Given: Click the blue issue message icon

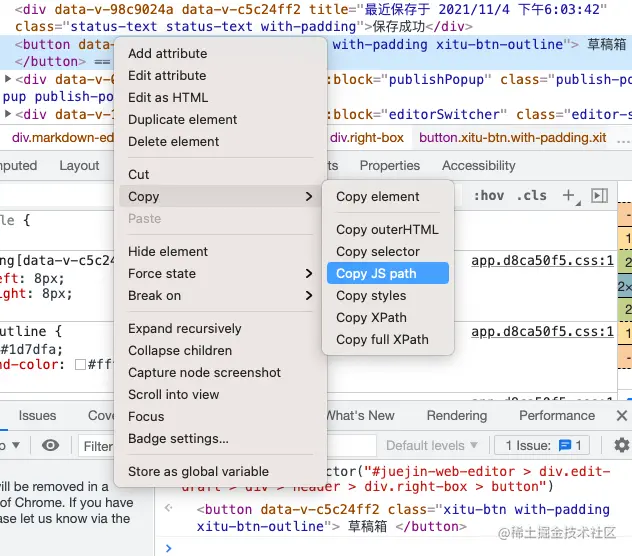Looking at the screenshot, I should (565, 446).
